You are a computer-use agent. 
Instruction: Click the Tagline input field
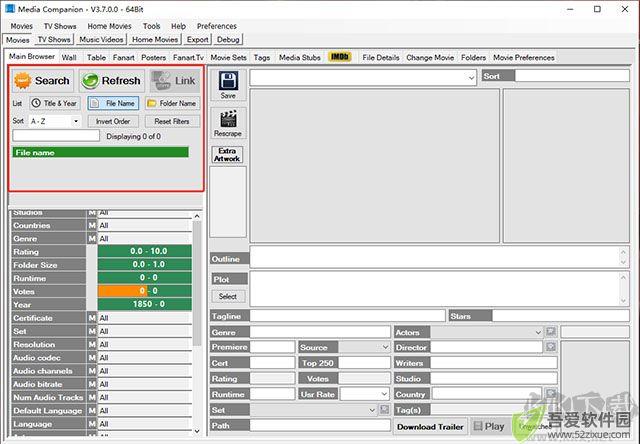click(x=347, y=316)
